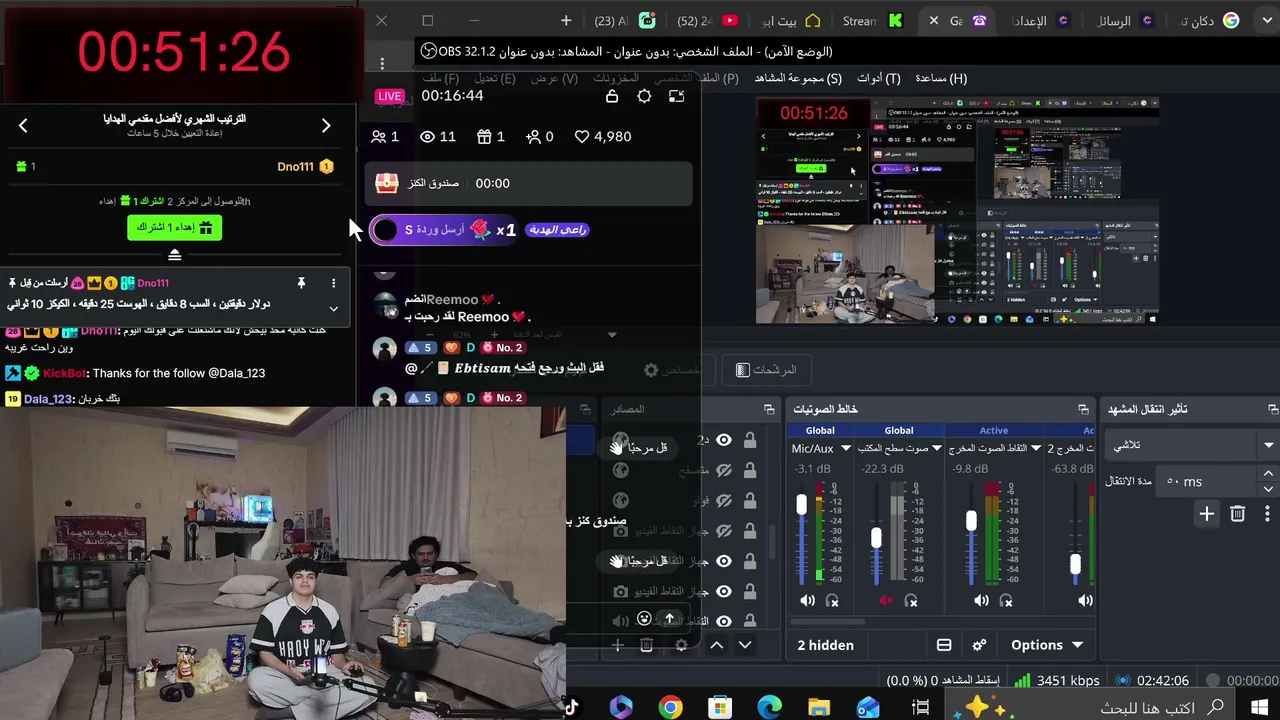The height and width of the screenshot is (720, 1280).
Task: Go to next leaderboard with right arrow
Action: click(326, 125)
